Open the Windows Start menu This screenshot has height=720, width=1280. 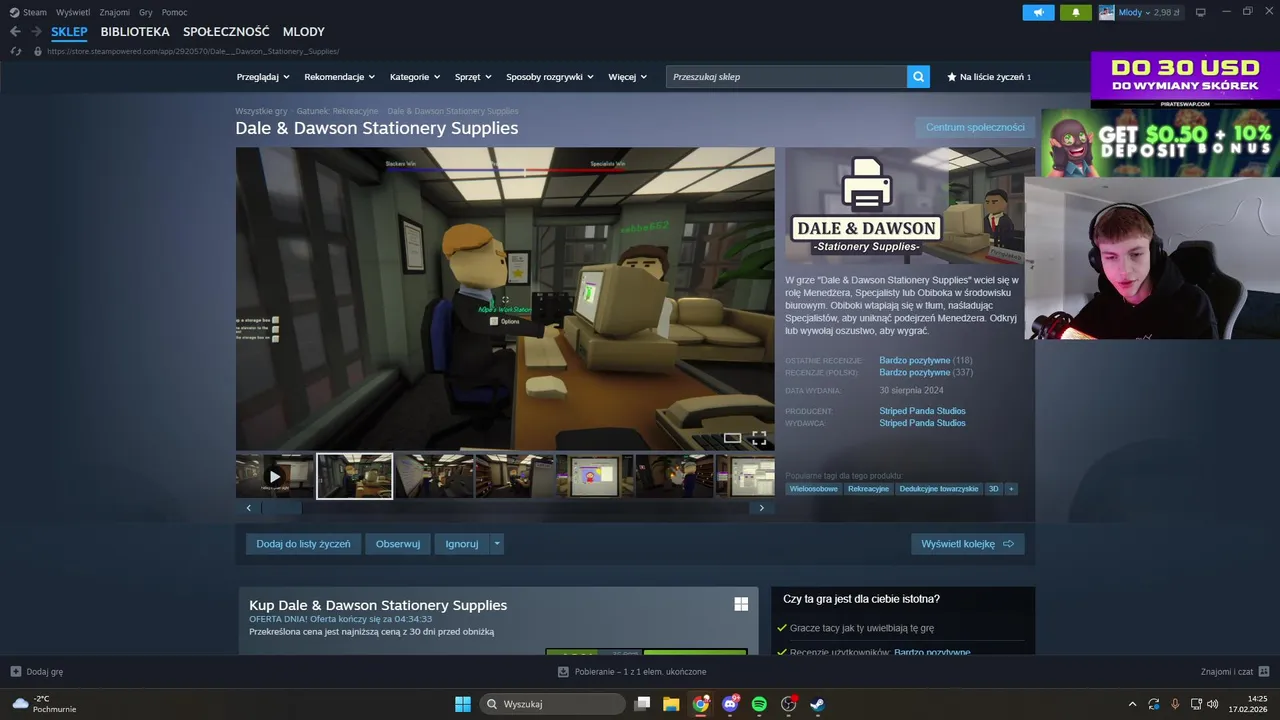tap(463, 704)
